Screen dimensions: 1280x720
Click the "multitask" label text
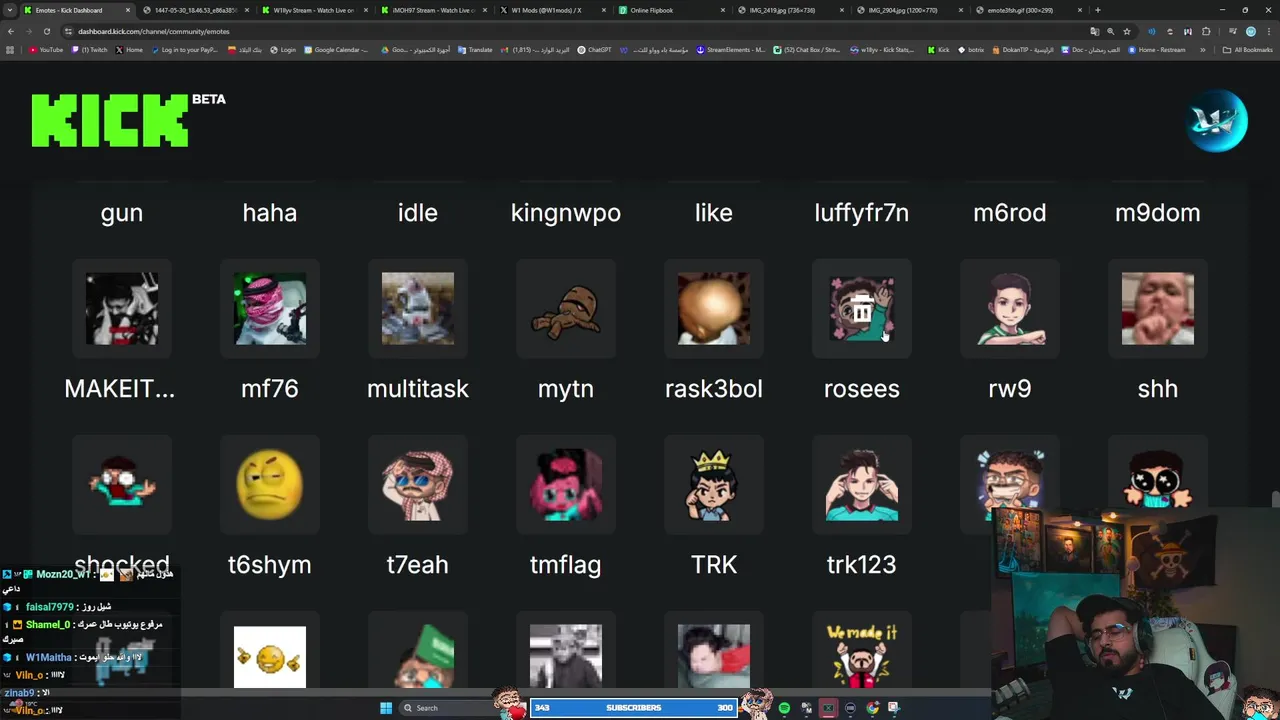pos(418,389)
